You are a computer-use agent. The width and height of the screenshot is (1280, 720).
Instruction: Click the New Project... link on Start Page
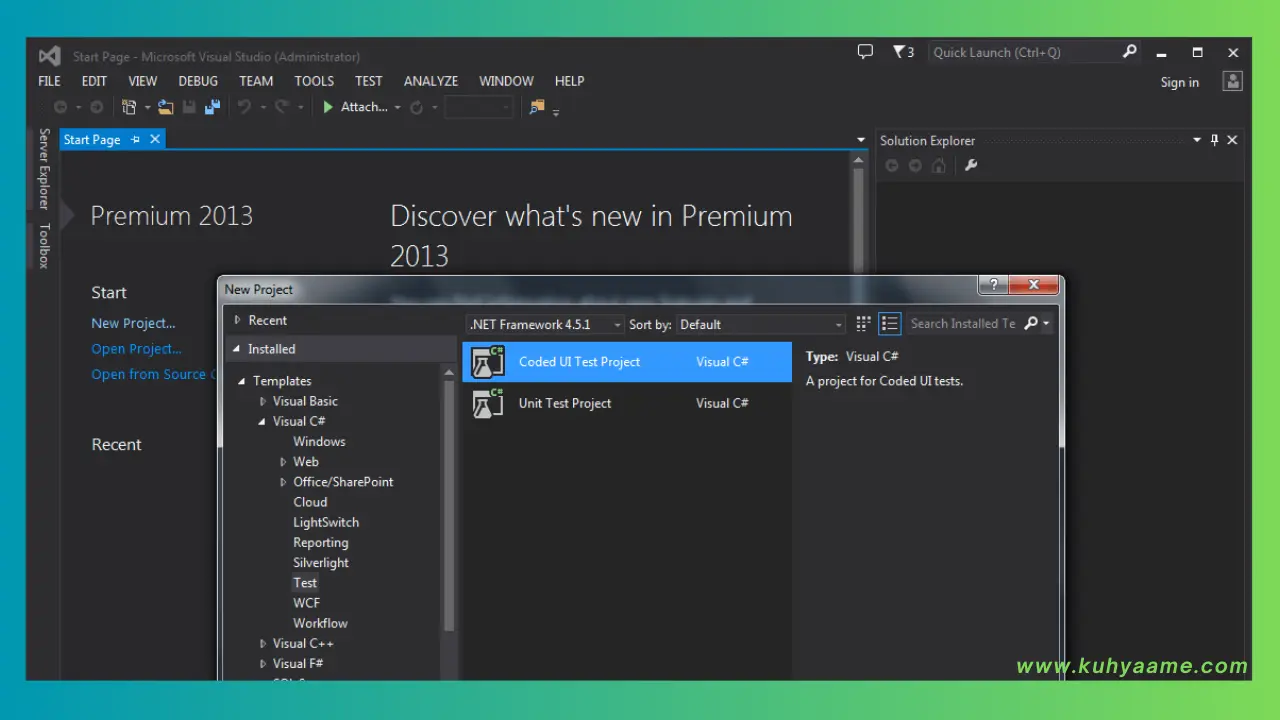coord(133,323)
